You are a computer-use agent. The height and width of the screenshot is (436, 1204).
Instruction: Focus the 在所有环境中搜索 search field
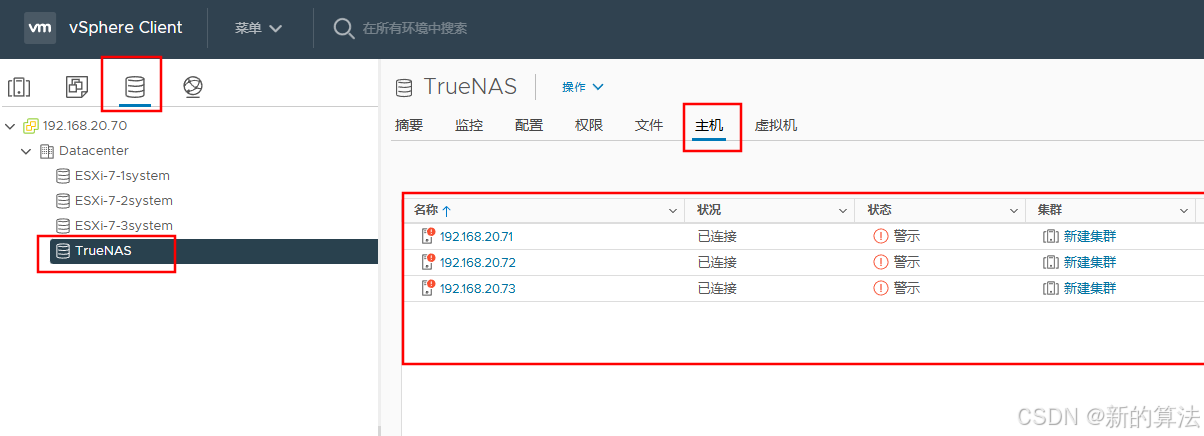tap(415, 28)
